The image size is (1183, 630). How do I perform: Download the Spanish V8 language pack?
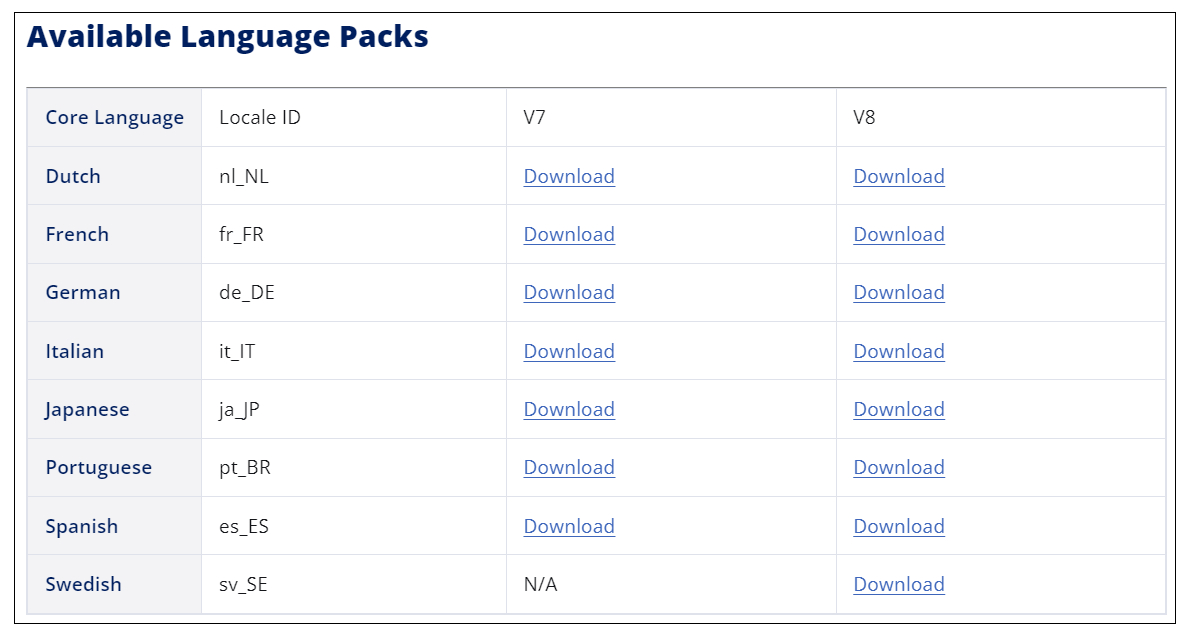click(898, 526)
